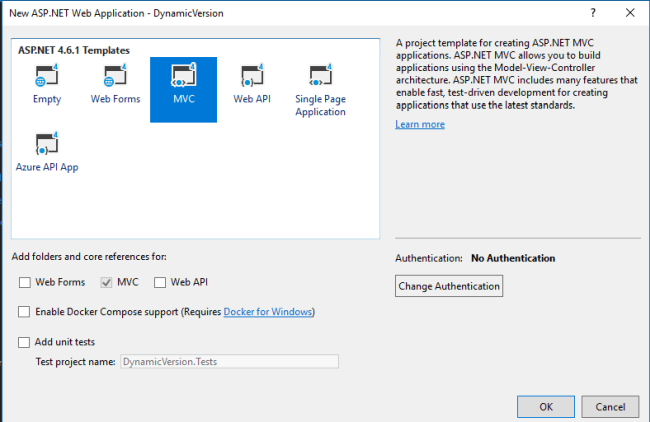
Task: Check the Add unit tests checkbox
Action: click(x=24, y=342)
